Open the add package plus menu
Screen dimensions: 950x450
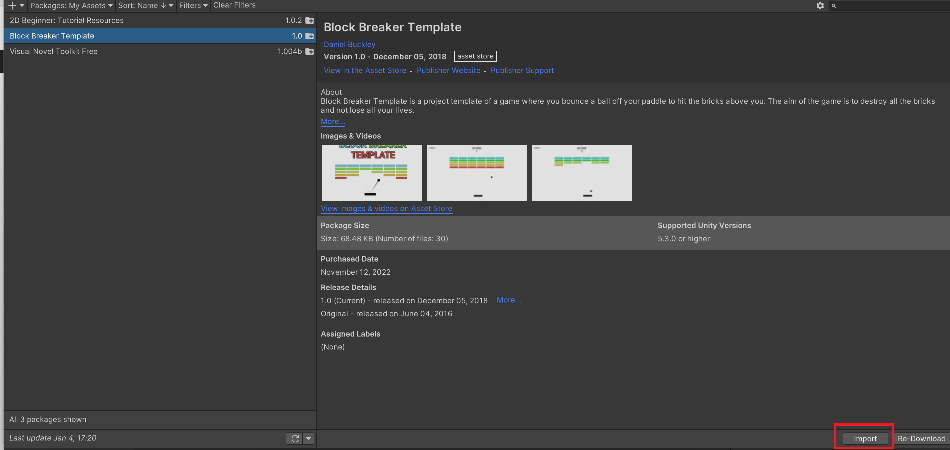click(17, 5)
